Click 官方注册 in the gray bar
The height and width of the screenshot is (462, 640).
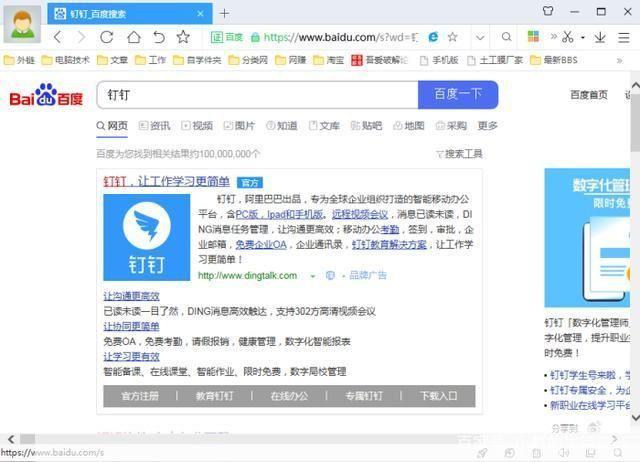[x=140, y=396]
